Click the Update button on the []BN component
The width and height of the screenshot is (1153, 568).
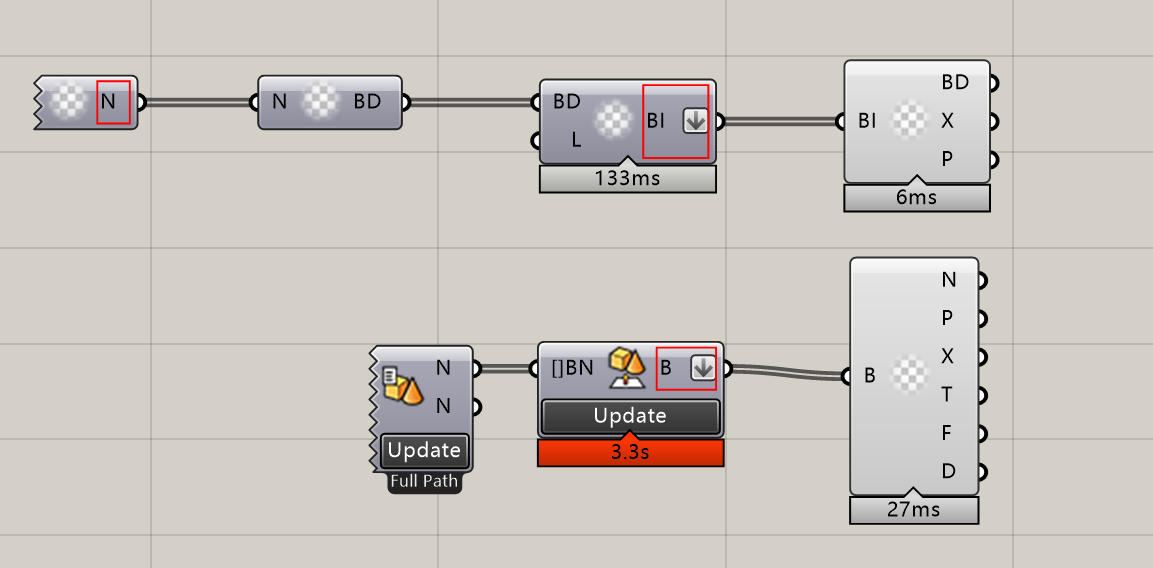[630, 416]
